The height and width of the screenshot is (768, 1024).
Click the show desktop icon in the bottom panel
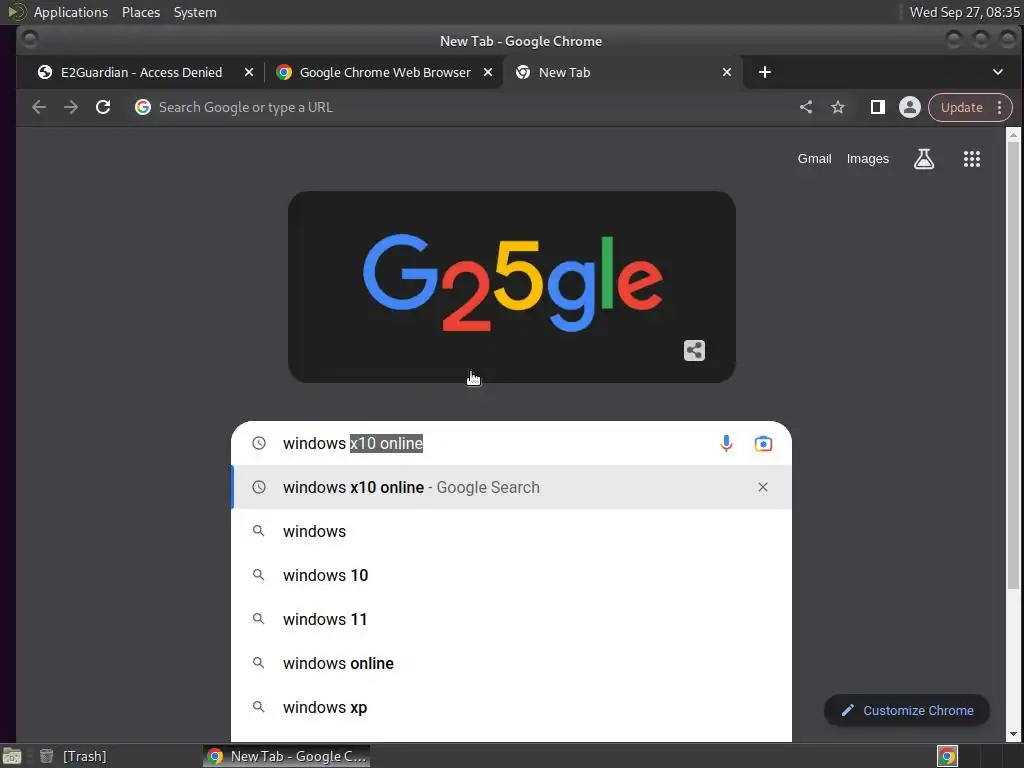12,756
